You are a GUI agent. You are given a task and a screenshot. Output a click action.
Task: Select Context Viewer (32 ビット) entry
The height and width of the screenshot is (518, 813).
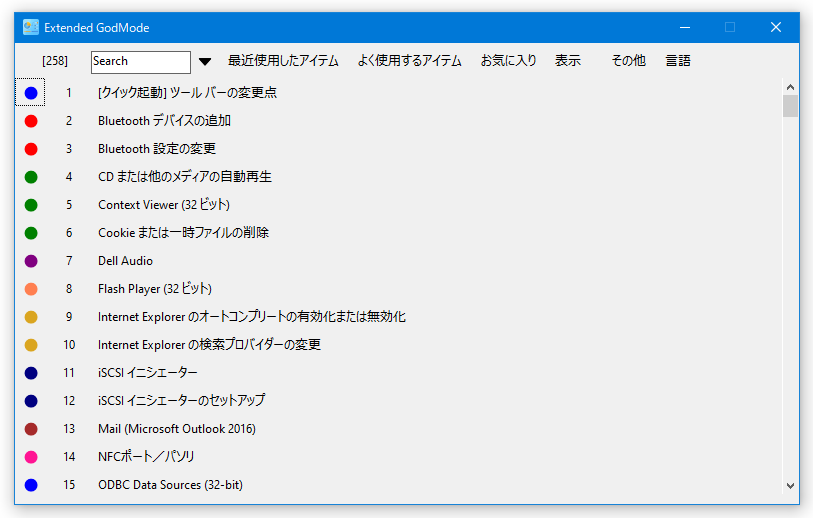(164, 205)
